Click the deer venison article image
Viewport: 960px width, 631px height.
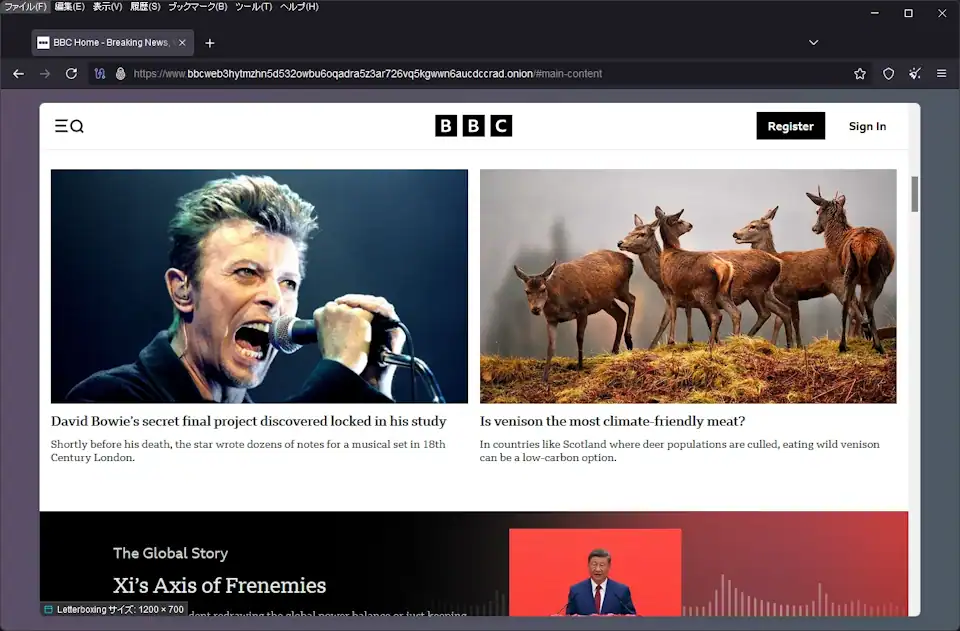point(688,286)
